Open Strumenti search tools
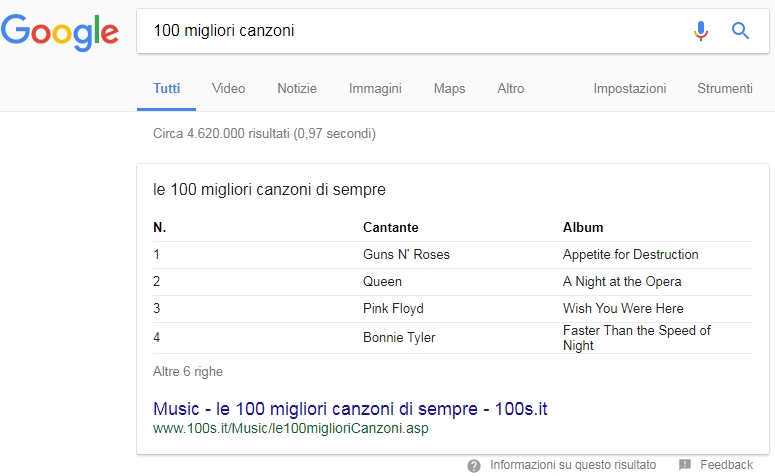Image resolution: width=775 pixels, height=476 pixels. (x=725, y=88)
